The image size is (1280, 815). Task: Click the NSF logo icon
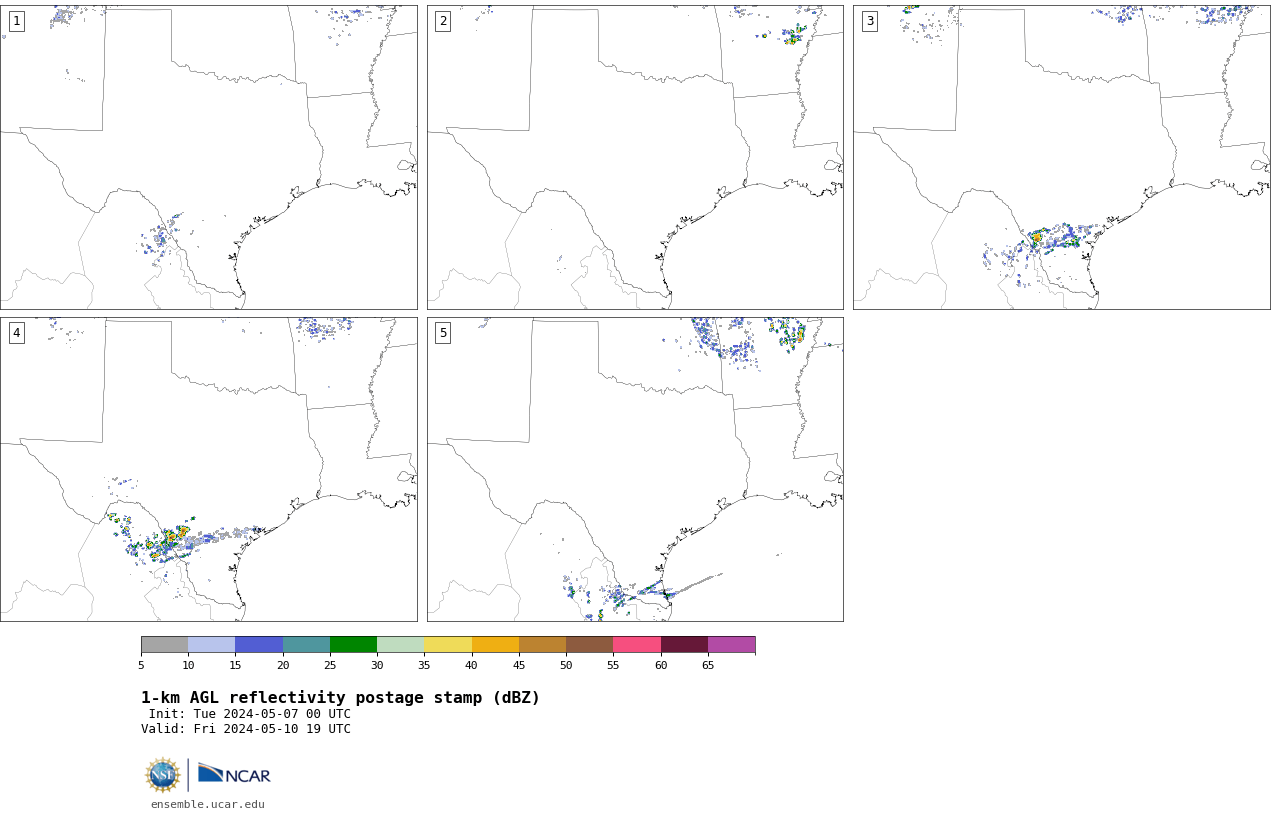point(163,775)
